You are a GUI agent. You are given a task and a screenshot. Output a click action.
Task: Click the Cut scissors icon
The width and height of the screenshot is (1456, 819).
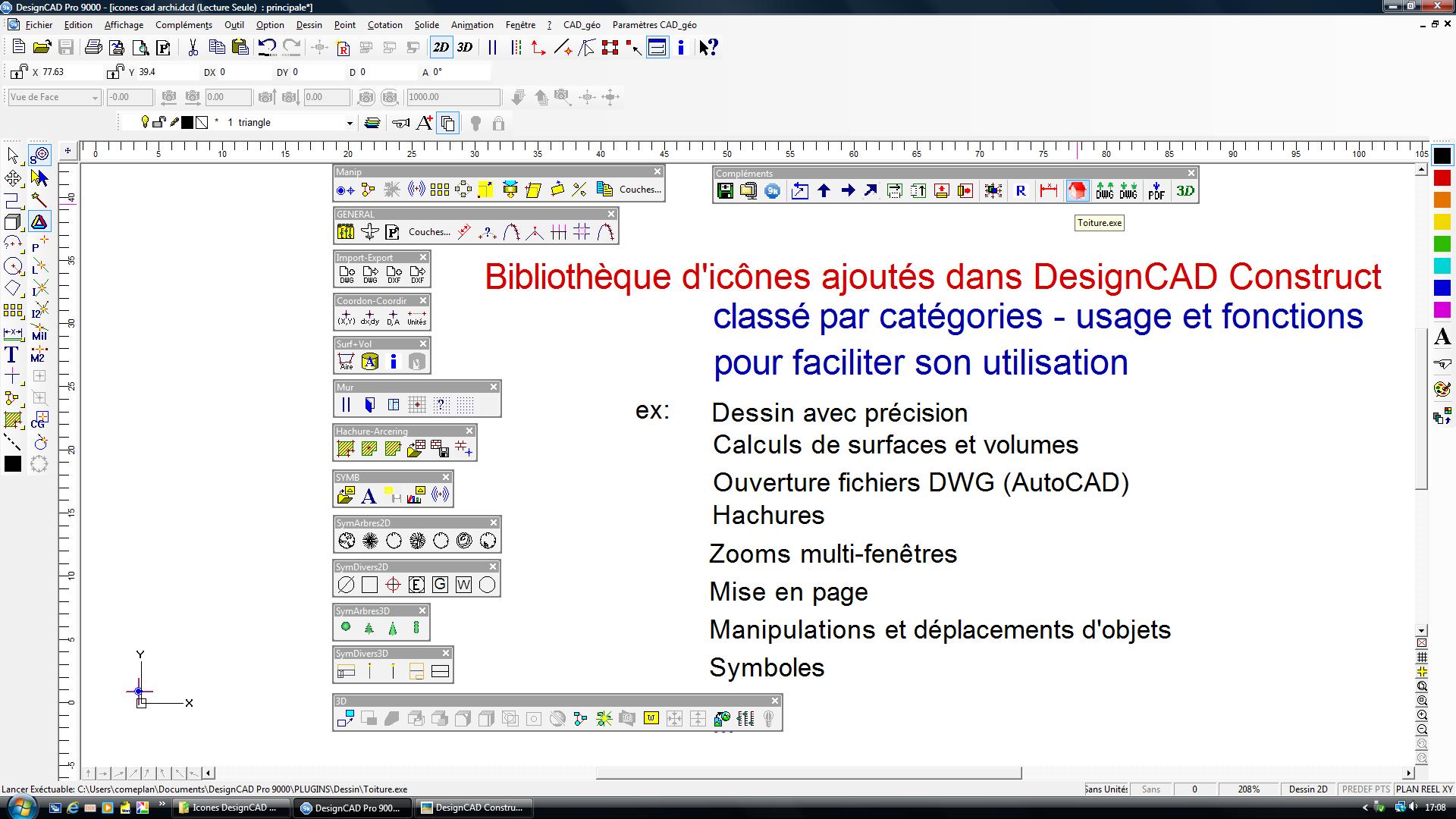click(x=193, y=47)
